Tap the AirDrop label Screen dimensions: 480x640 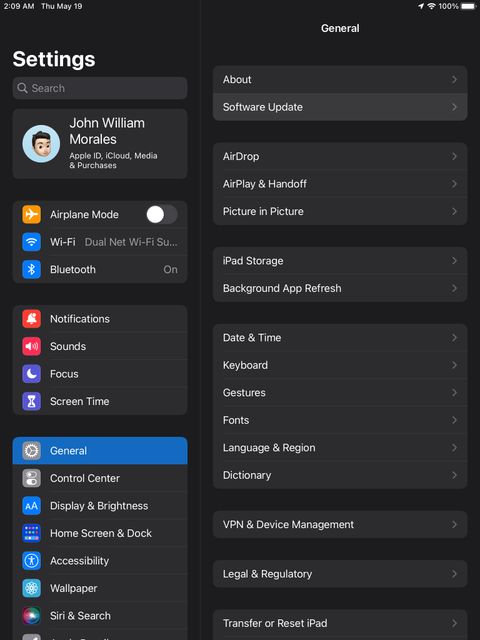click(x=241, y=156)
